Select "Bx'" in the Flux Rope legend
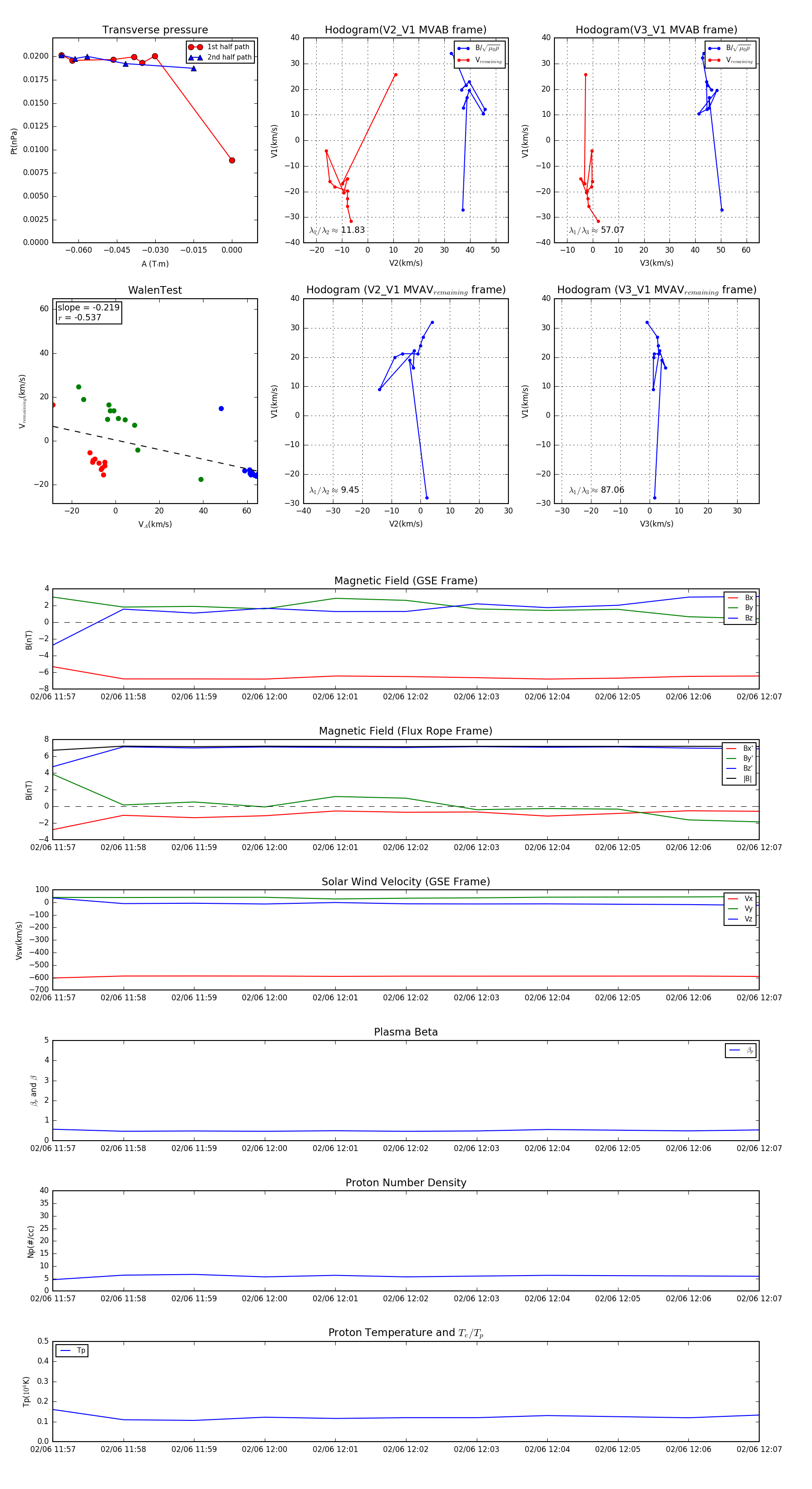Viewport: 812px width, 1489px height. (740, 748)
